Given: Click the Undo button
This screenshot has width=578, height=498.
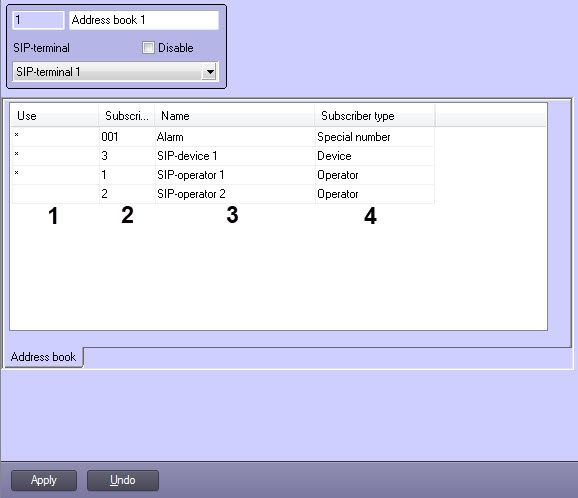Looking at the screenshot, I should [123, 480].
